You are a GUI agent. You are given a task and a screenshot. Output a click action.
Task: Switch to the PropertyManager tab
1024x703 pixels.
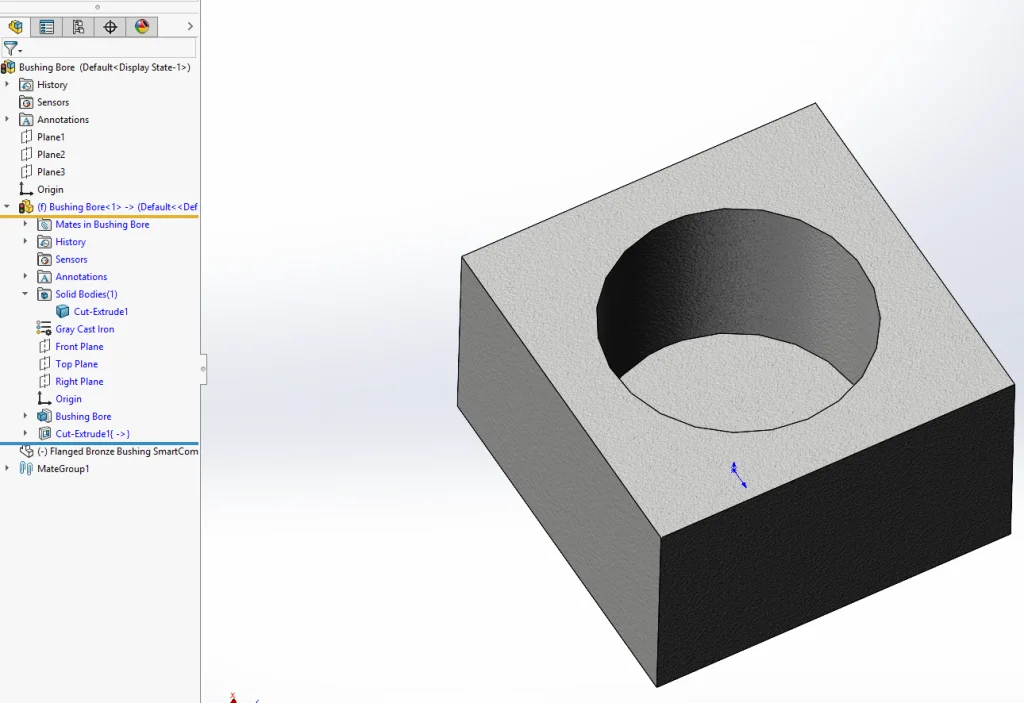(x=46, y=26)
